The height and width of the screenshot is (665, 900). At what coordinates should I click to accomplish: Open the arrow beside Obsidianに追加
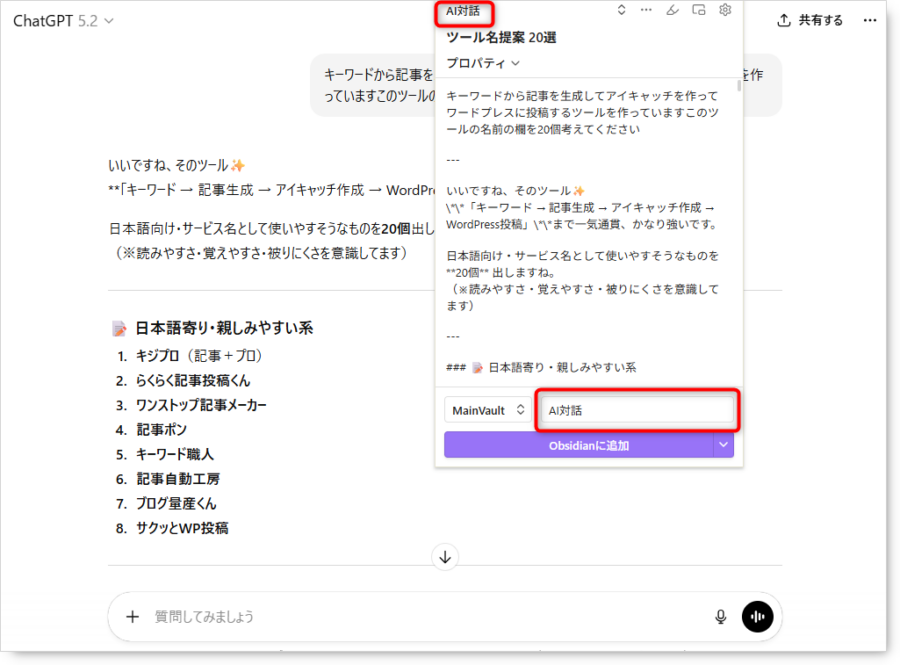[724, 446]
